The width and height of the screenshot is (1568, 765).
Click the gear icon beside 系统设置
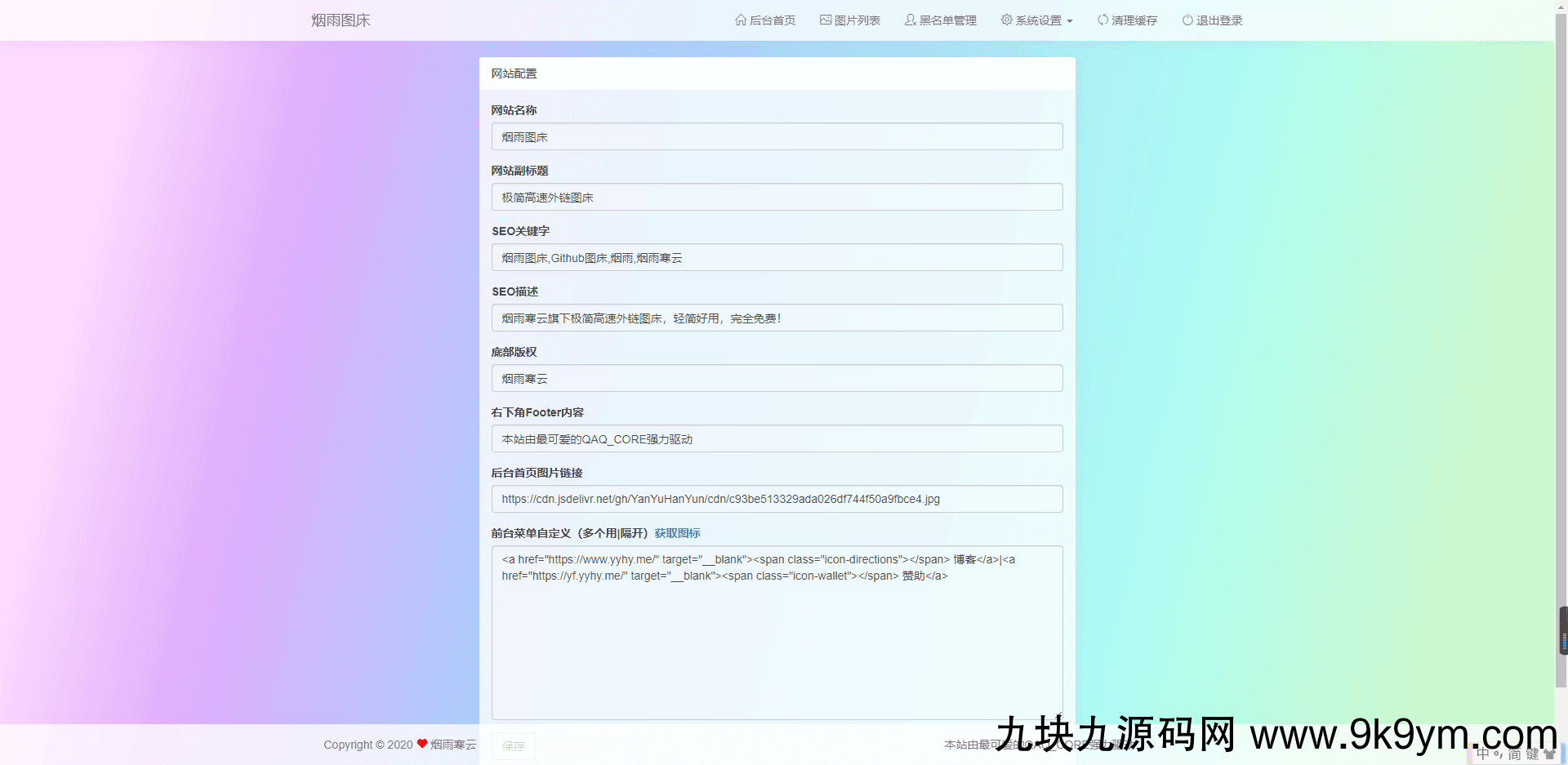click(x=1007, y=20)
